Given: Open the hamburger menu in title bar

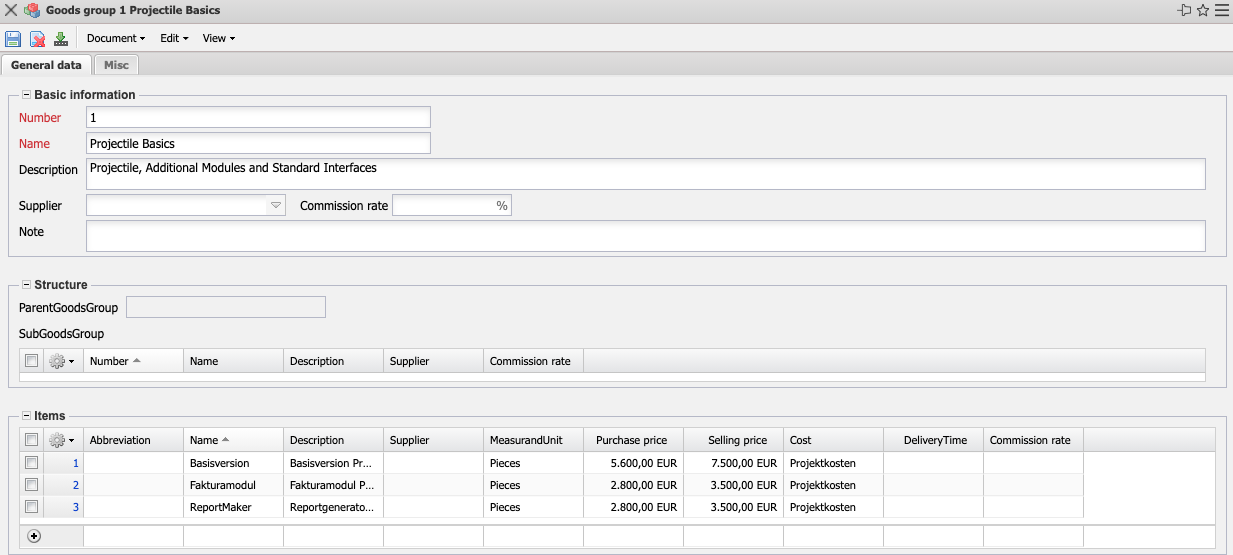Looking at the screenshot, I should [1221, 10].
